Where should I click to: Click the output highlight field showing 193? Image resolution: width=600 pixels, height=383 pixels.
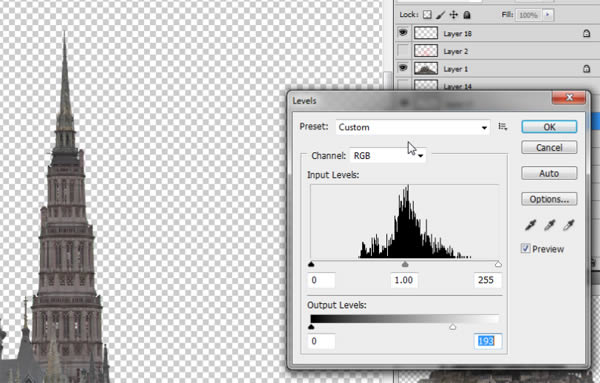click(487, 341)
